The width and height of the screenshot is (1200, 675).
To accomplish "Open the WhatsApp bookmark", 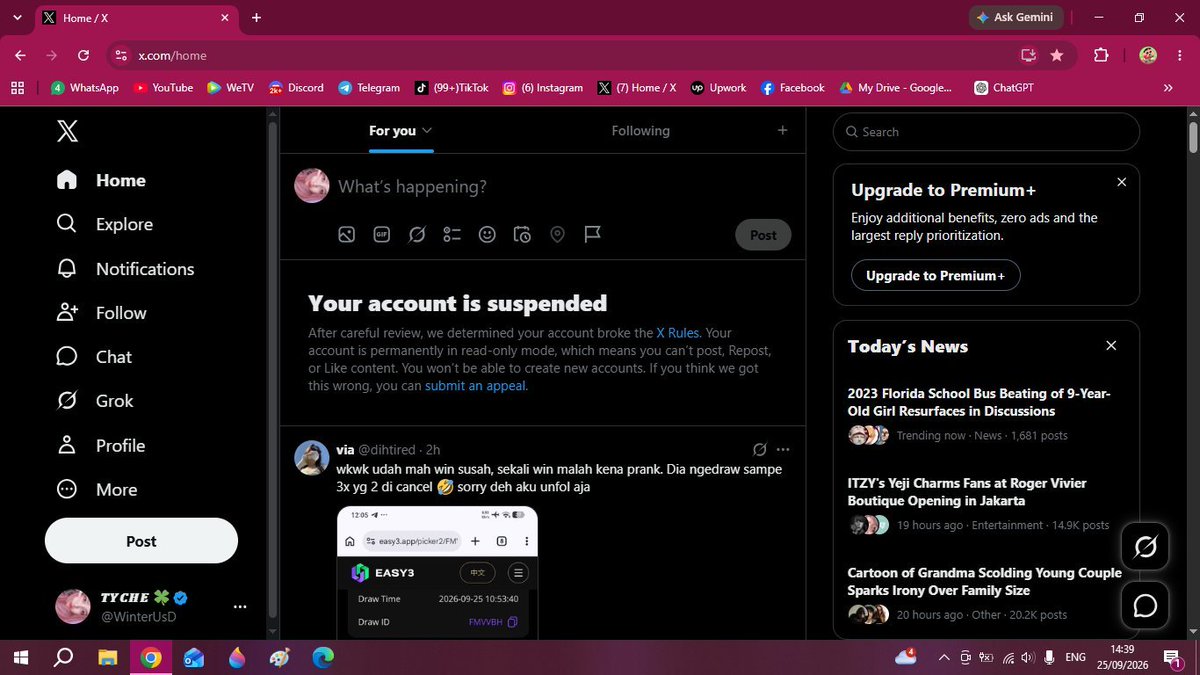I will click(85, 88).
